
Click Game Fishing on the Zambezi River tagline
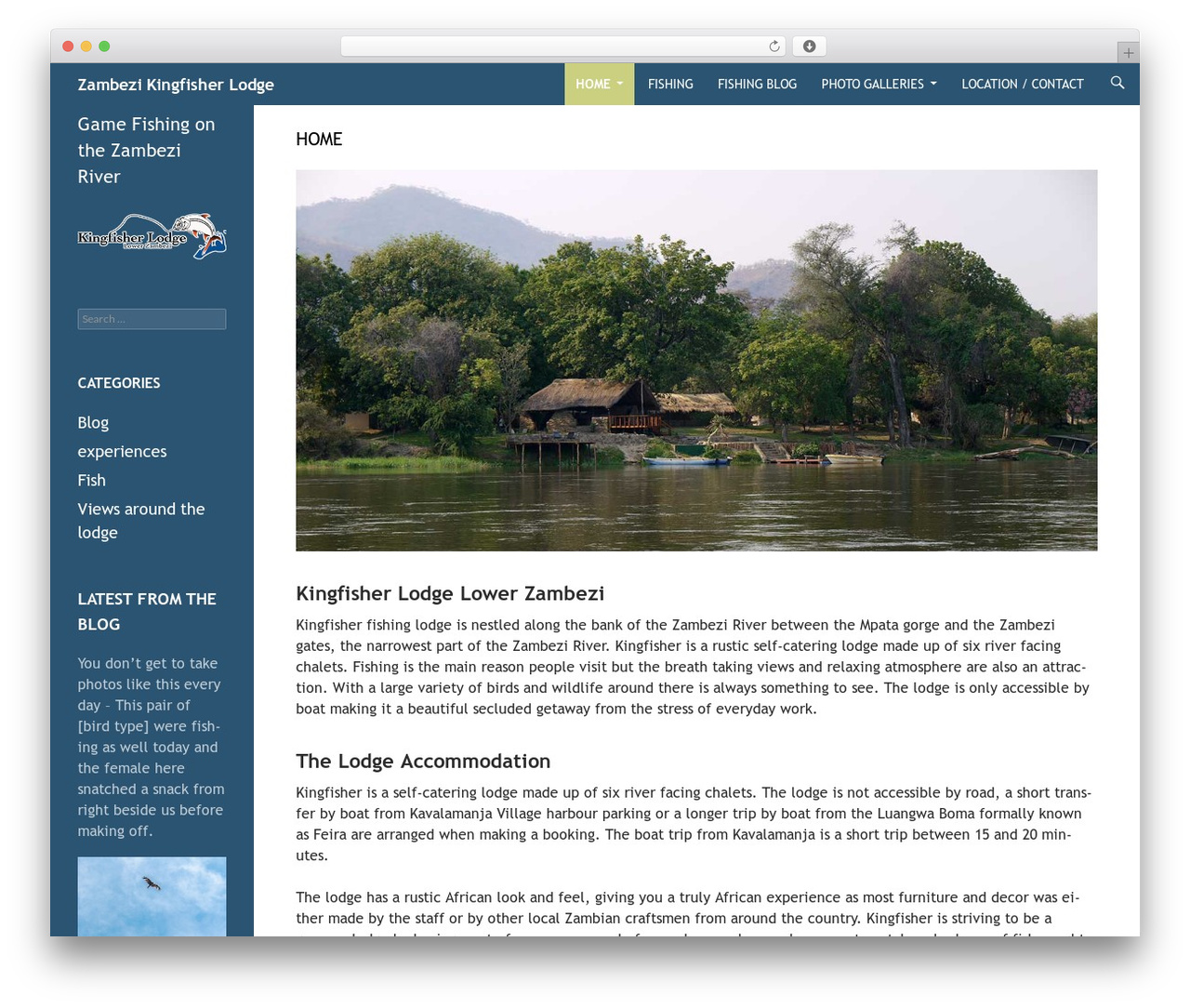pyautogui.click(x=146, y=151)
